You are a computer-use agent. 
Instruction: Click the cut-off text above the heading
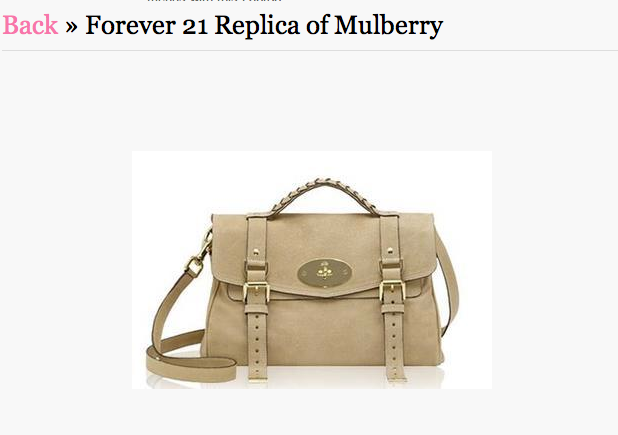(x=214, y=1)
